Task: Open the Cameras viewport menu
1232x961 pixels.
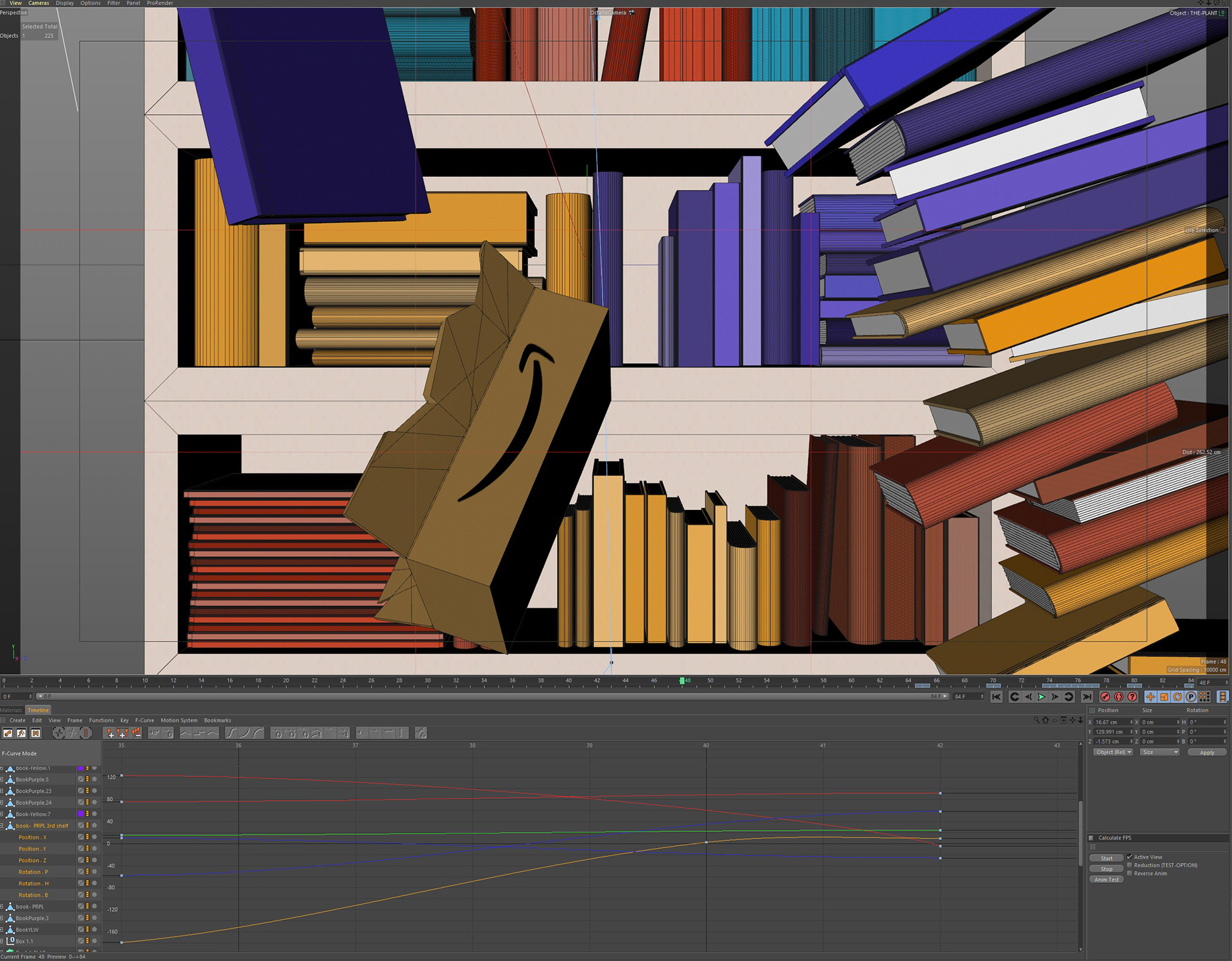Action: pyautogui.click(x=38, y=3)
